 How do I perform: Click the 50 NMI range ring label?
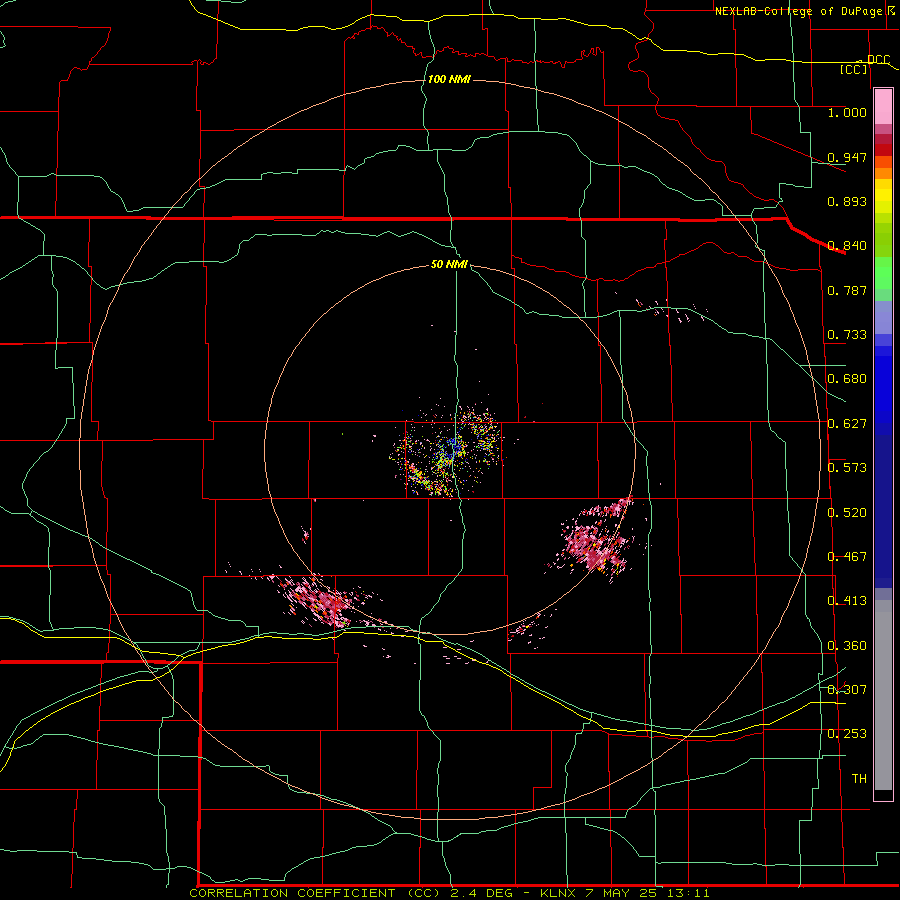click(x=449, y=264)
